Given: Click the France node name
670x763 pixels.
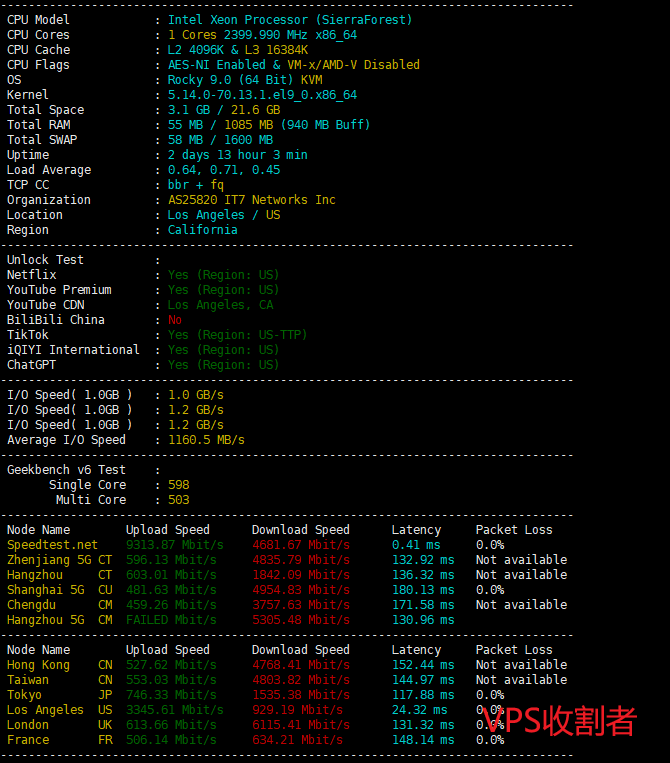Looking at the screenshot, I should point(28,740).
